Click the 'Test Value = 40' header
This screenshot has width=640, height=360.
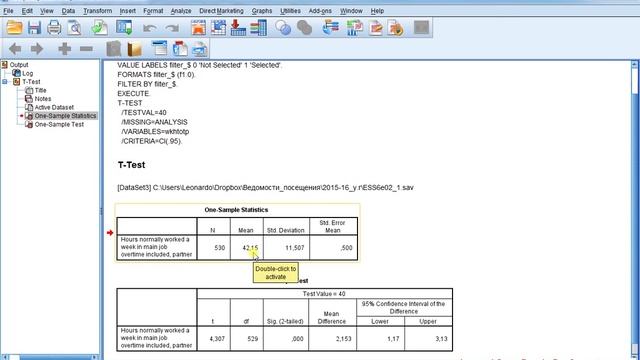point(324,294)
